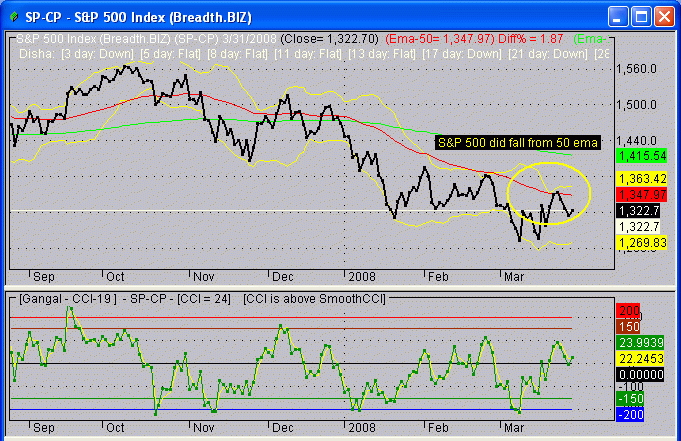681x441 pixels.
Task: Click the '11 day: Flat' Disha entry
Action: click(x=307, y=54)
